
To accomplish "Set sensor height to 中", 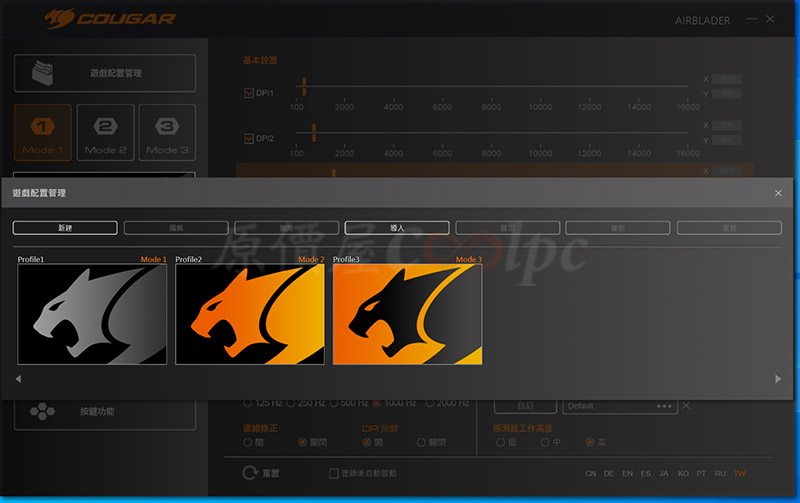I will (545, 442).
